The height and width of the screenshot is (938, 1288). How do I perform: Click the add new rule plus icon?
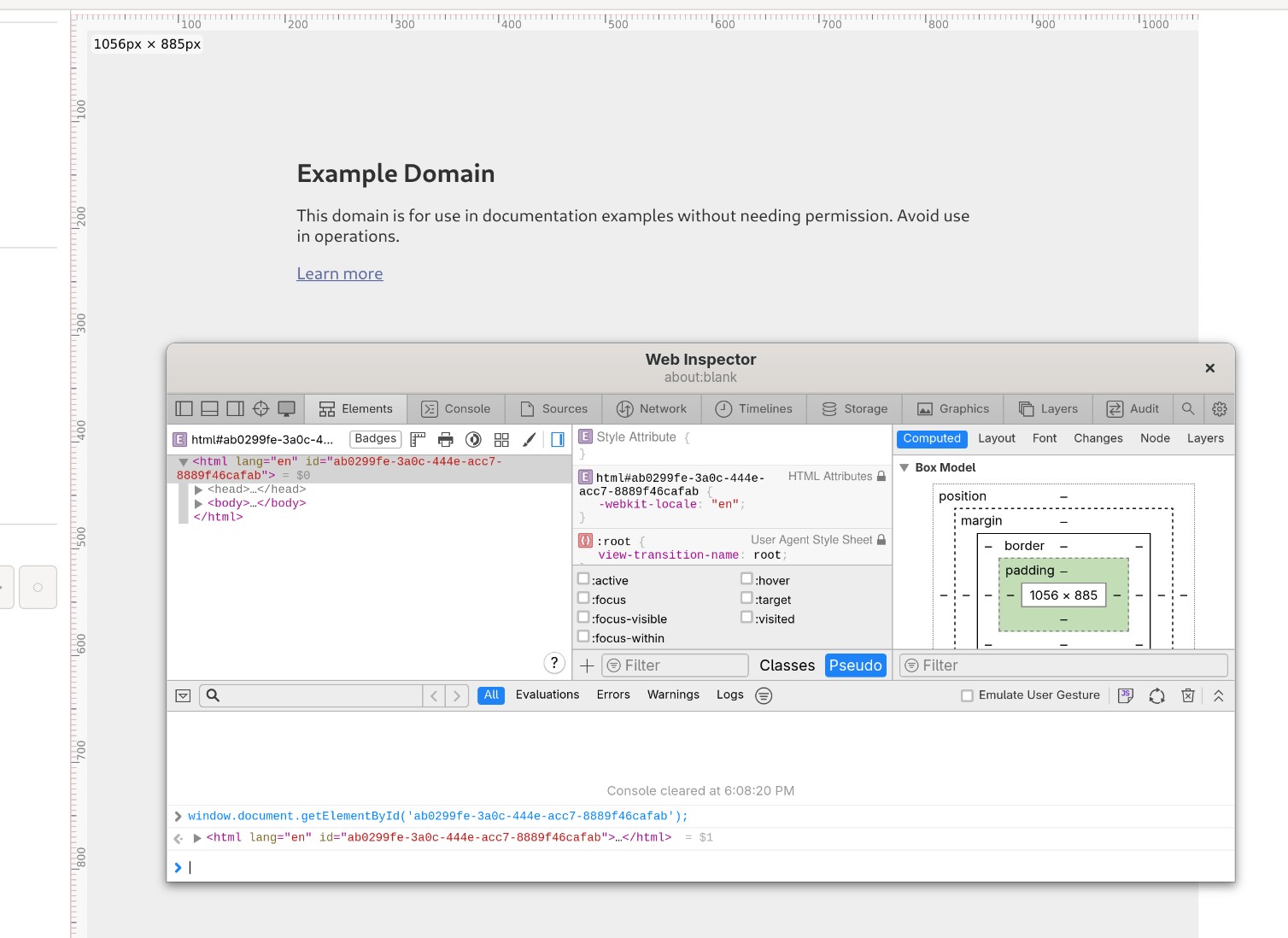tap(587, 665)
